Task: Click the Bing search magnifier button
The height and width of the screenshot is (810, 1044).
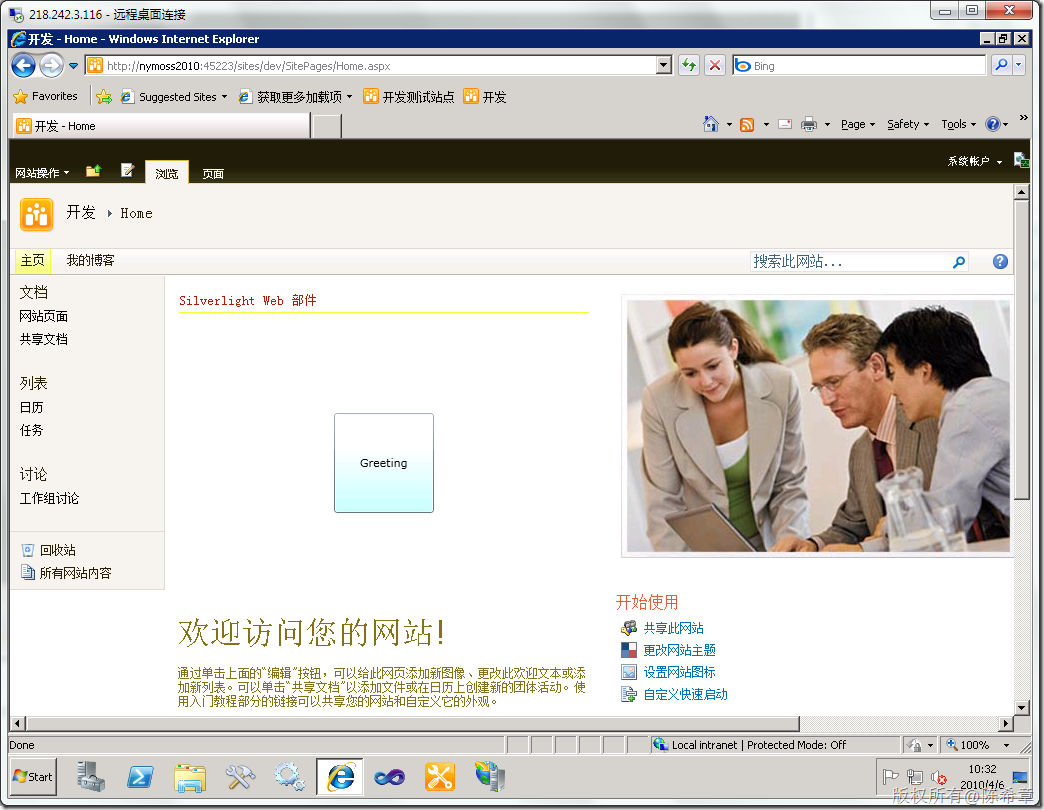Action: (x=1001, y=65)
